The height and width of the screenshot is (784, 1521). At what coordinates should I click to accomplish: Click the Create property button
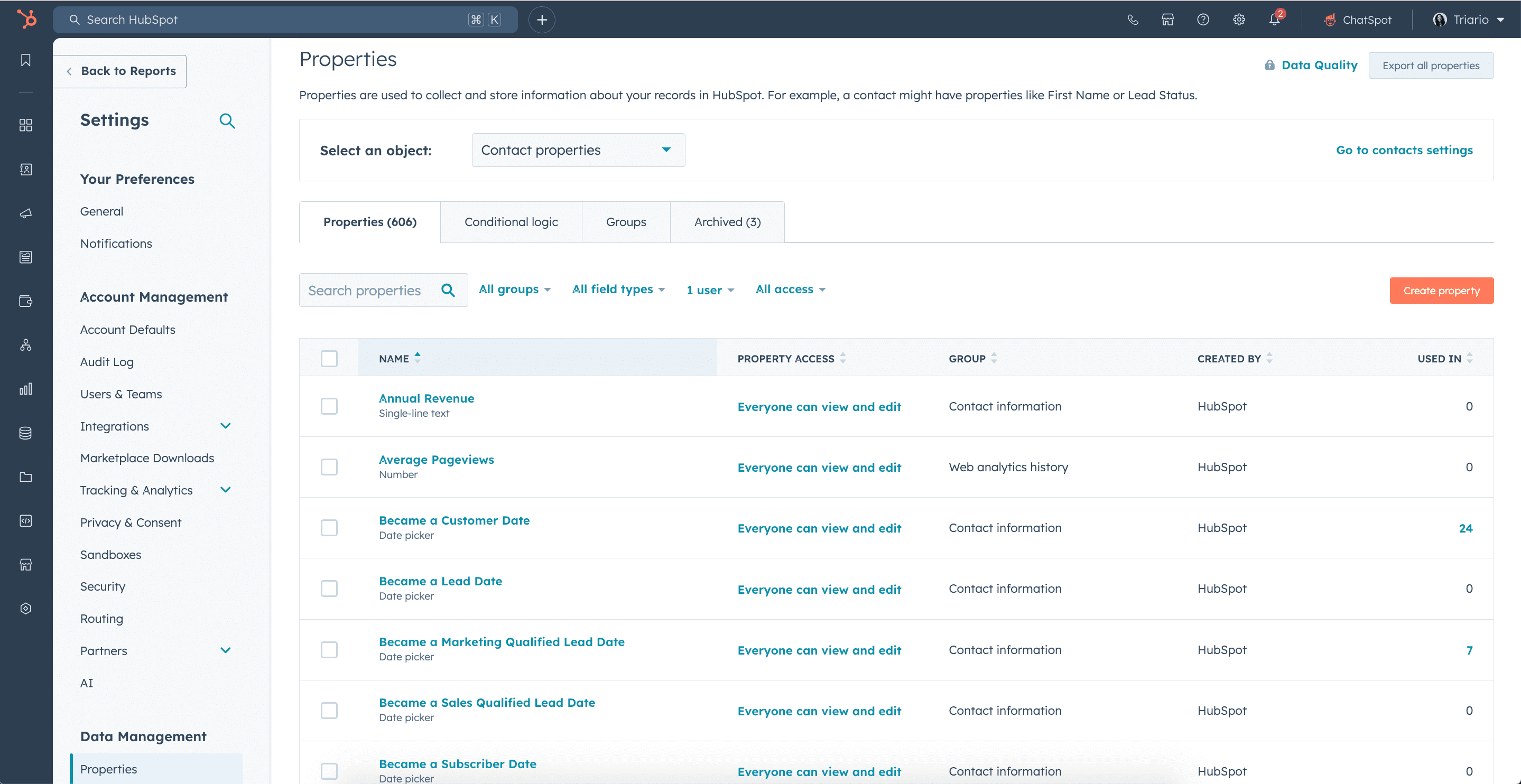coord(1441,291)
